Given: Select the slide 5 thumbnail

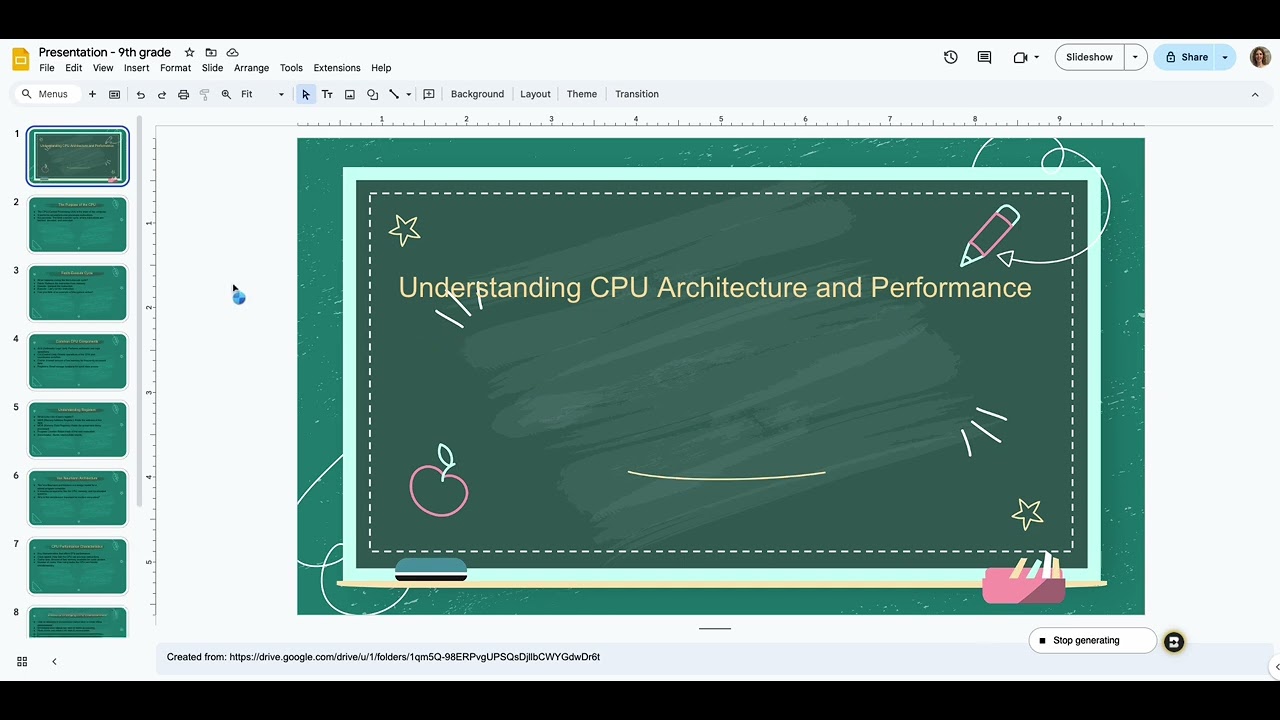Looking at the screenshot, I should click(78, 429).
